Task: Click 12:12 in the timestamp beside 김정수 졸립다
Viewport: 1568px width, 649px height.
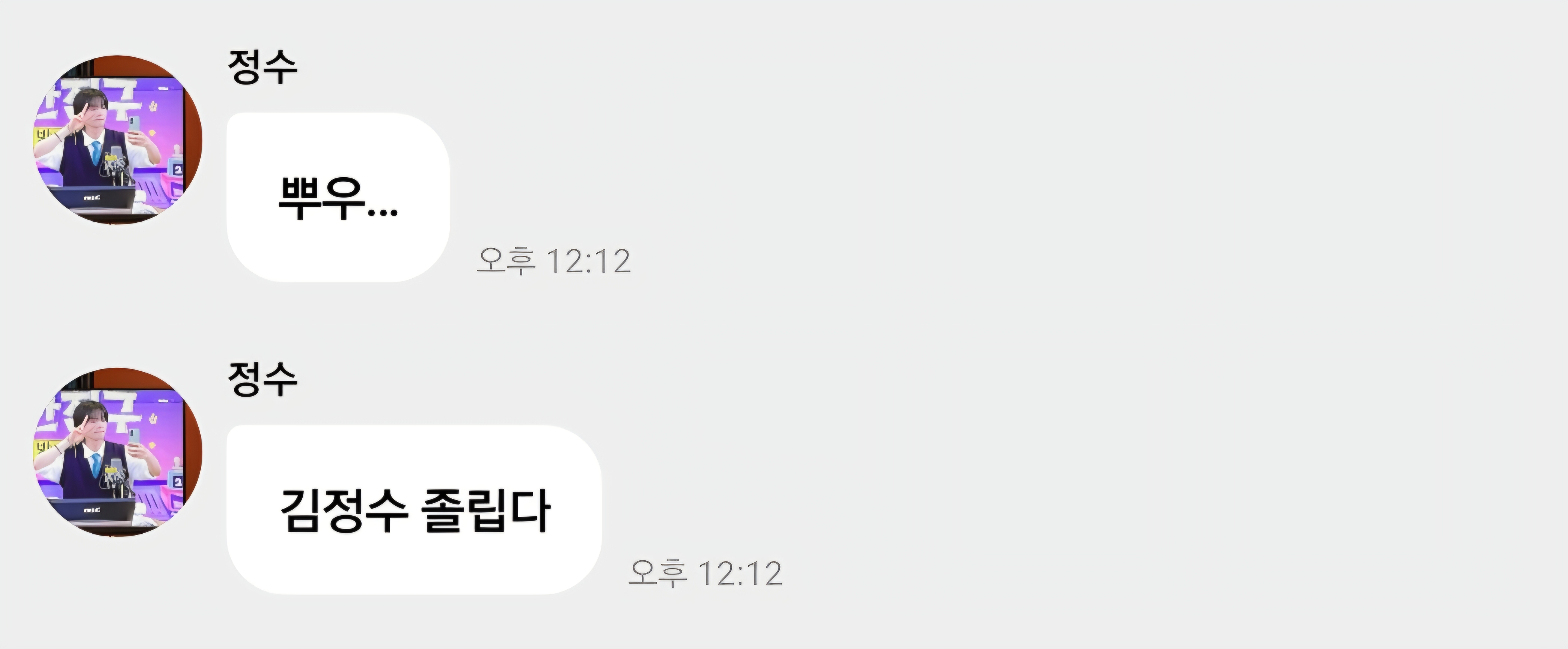Action: click(740, 574)
